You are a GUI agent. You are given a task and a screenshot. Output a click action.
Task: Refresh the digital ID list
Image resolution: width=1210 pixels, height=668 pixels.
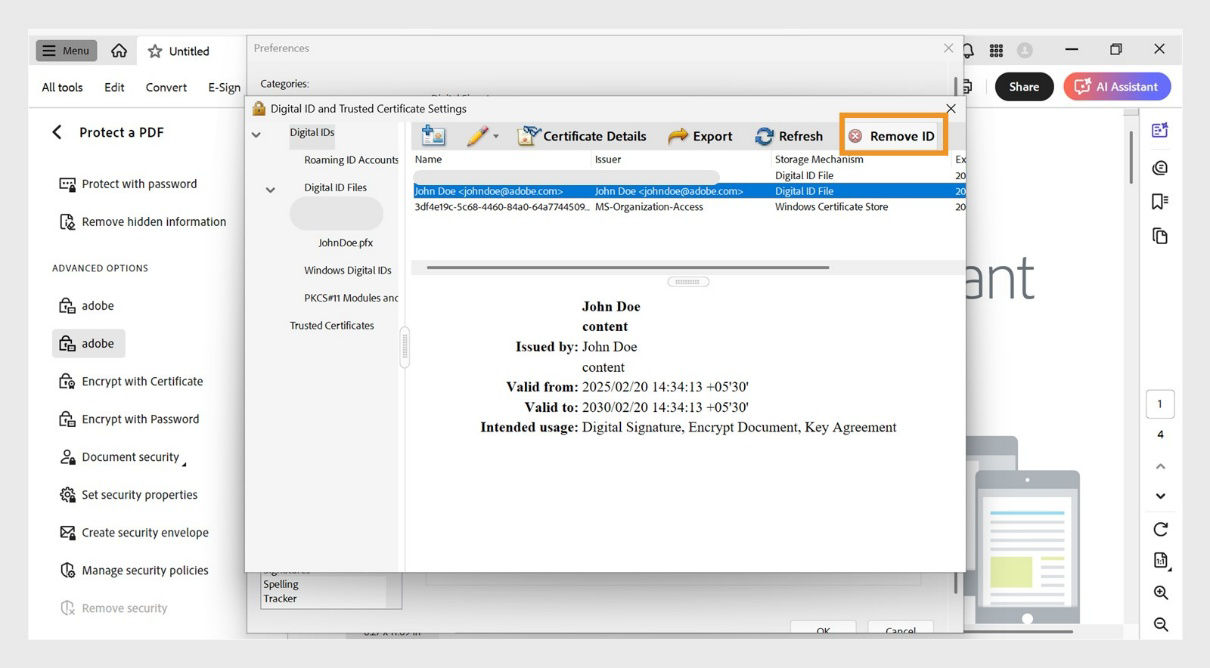pyautogui.click(x=789, y=135)
